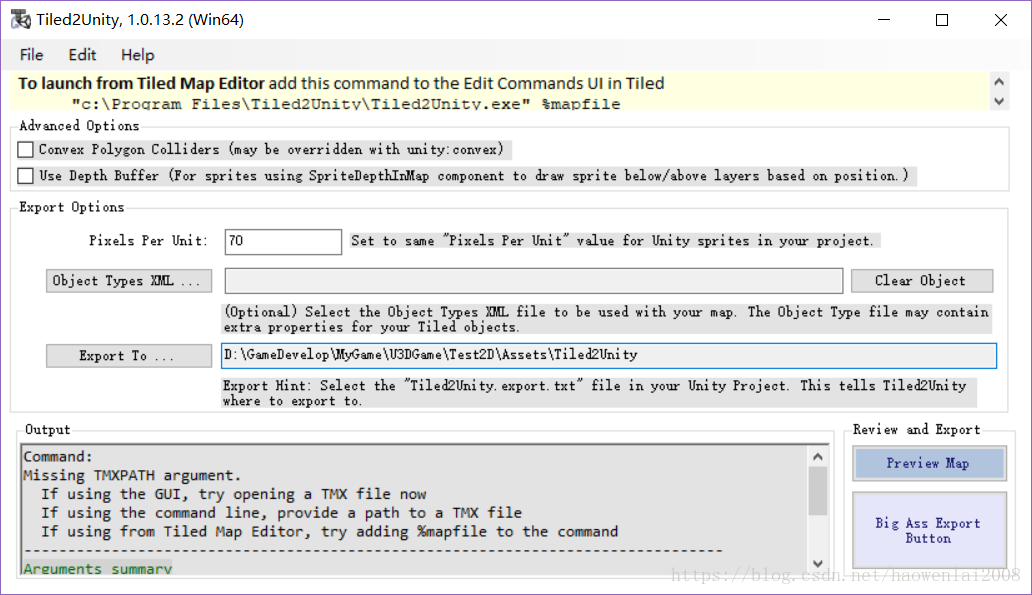Click the Object Types XML button
The height and width of the screenshot is (595, 1032).
point(129,281)
